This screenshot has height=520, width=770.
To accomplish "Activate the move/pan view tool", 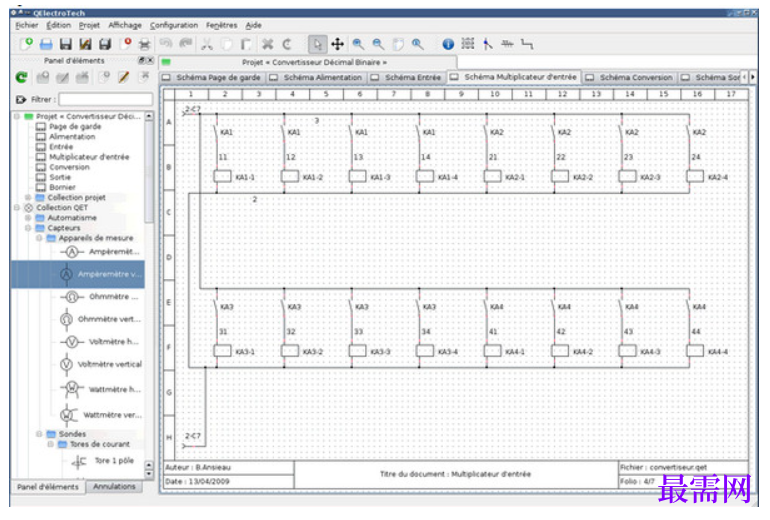I will 337,44.
